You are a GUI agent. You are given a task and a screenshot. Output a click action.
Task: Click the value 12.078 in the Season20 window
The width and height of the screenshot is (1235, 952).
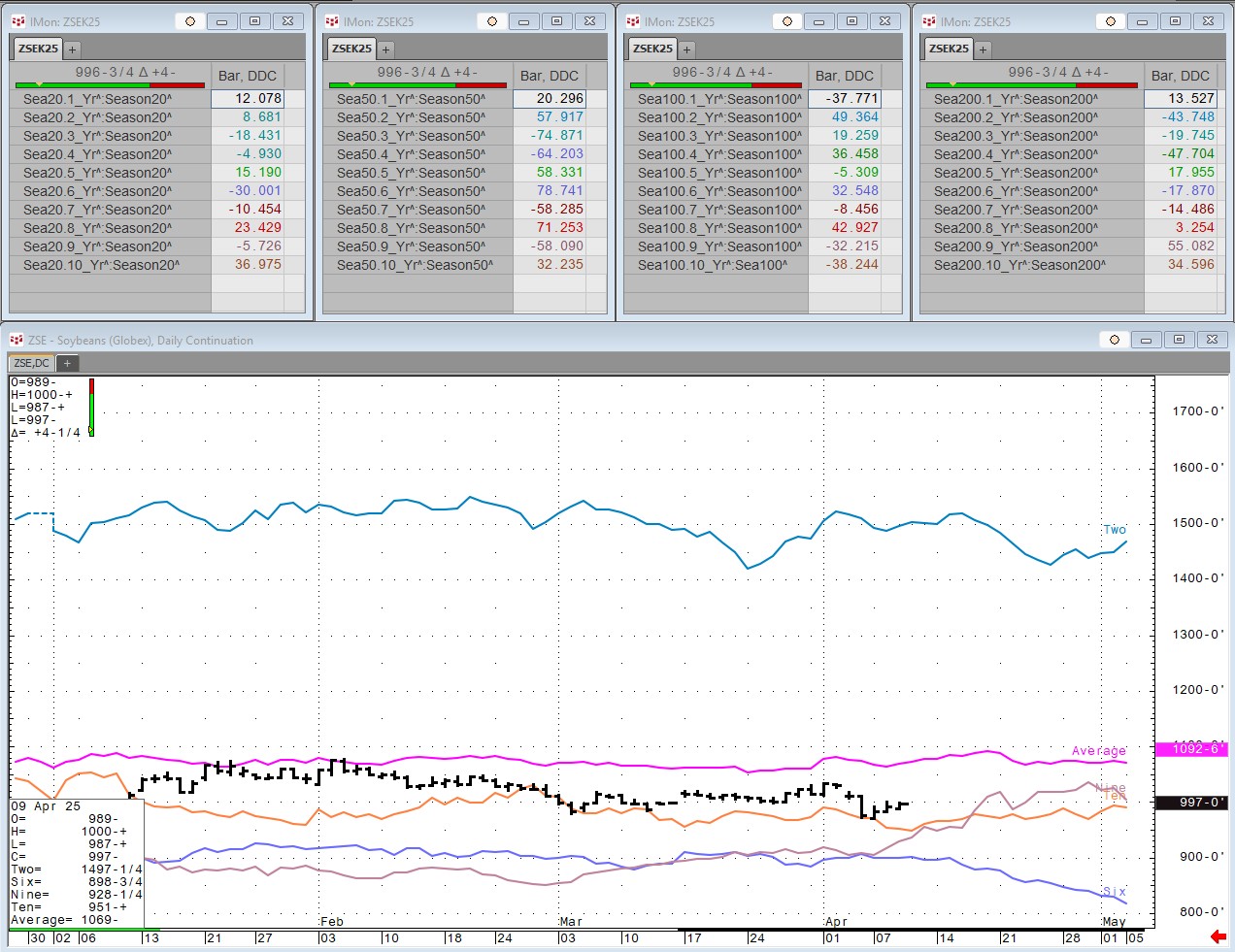(x=258, y=98)
